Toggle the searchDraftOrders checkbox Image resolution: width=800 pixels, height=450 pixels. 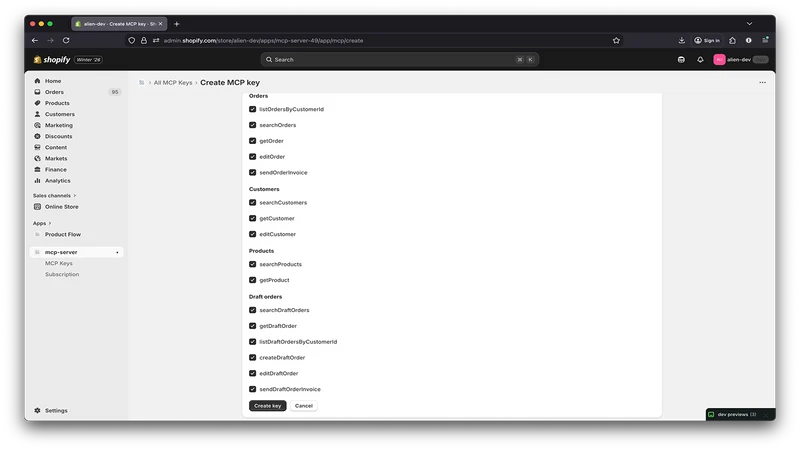[x=253, y=310]
